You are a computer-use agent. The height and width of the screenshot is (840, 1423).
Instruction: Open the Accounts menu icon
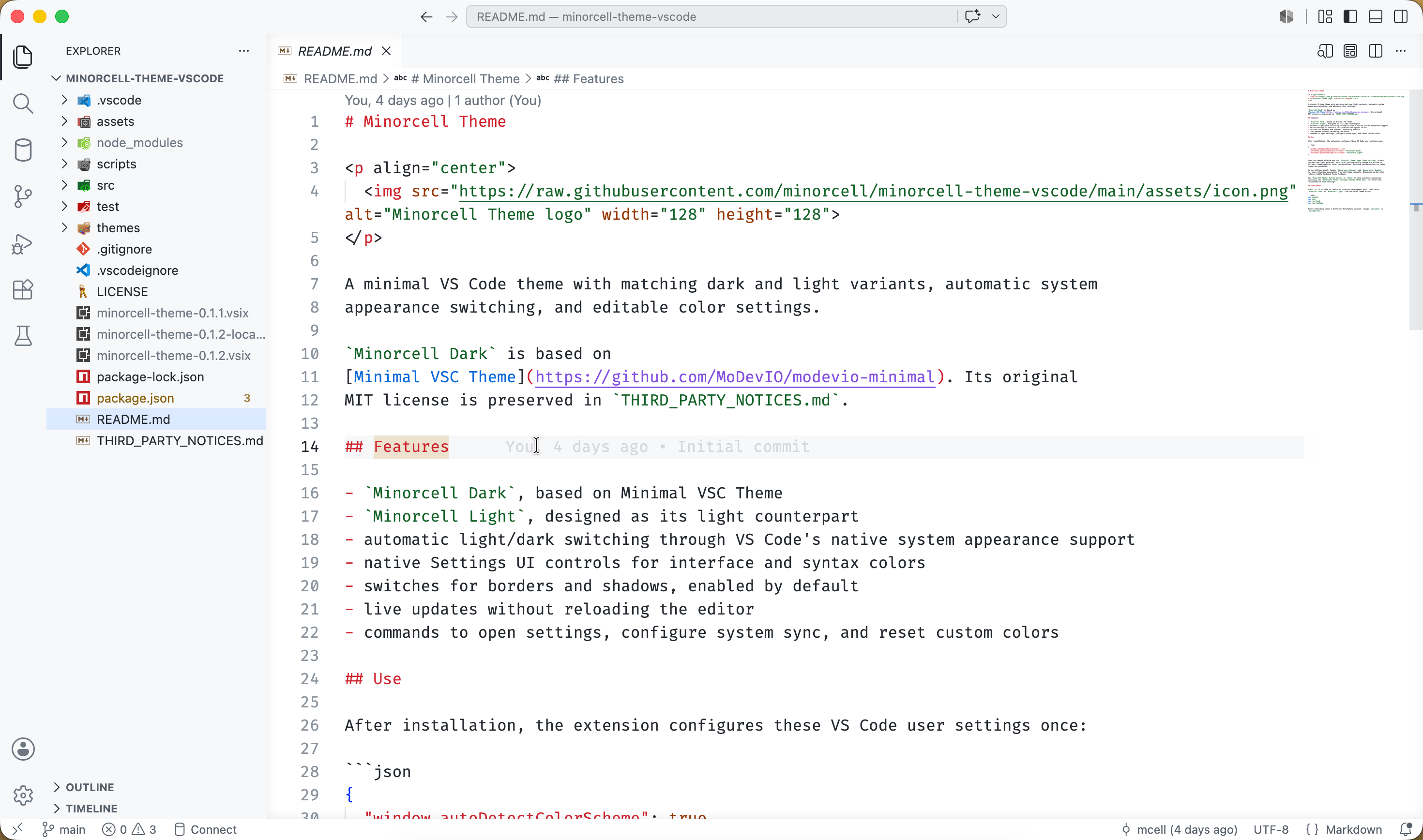23,749
